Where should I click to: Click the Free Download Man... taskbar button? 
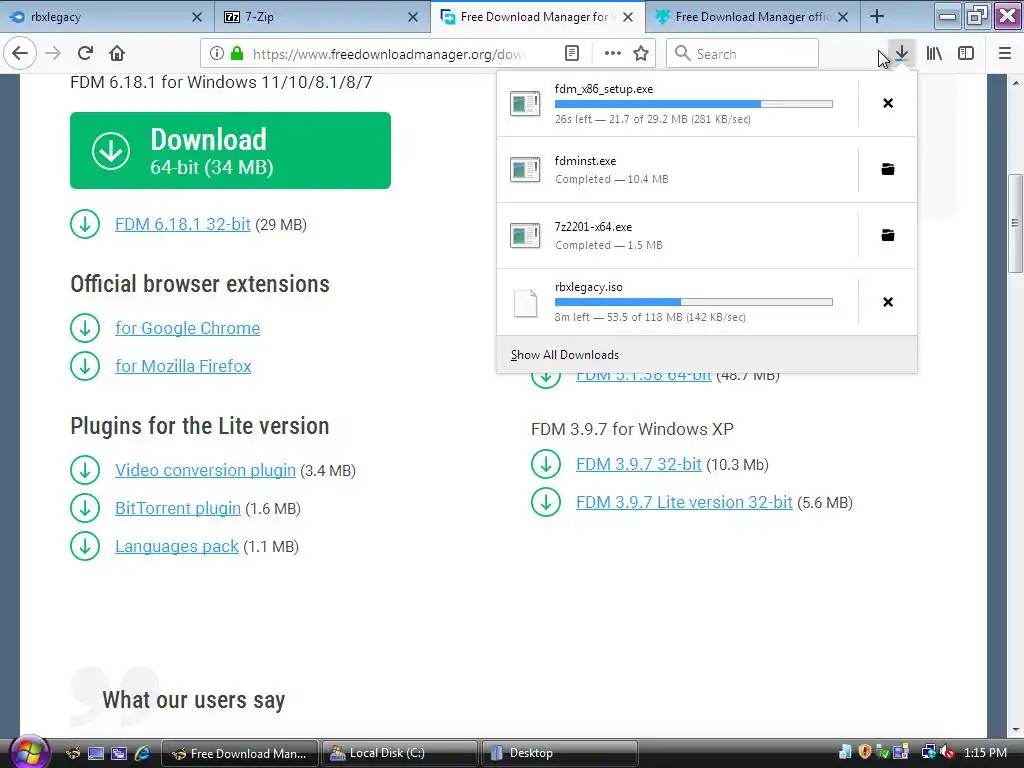pos(240,753)
